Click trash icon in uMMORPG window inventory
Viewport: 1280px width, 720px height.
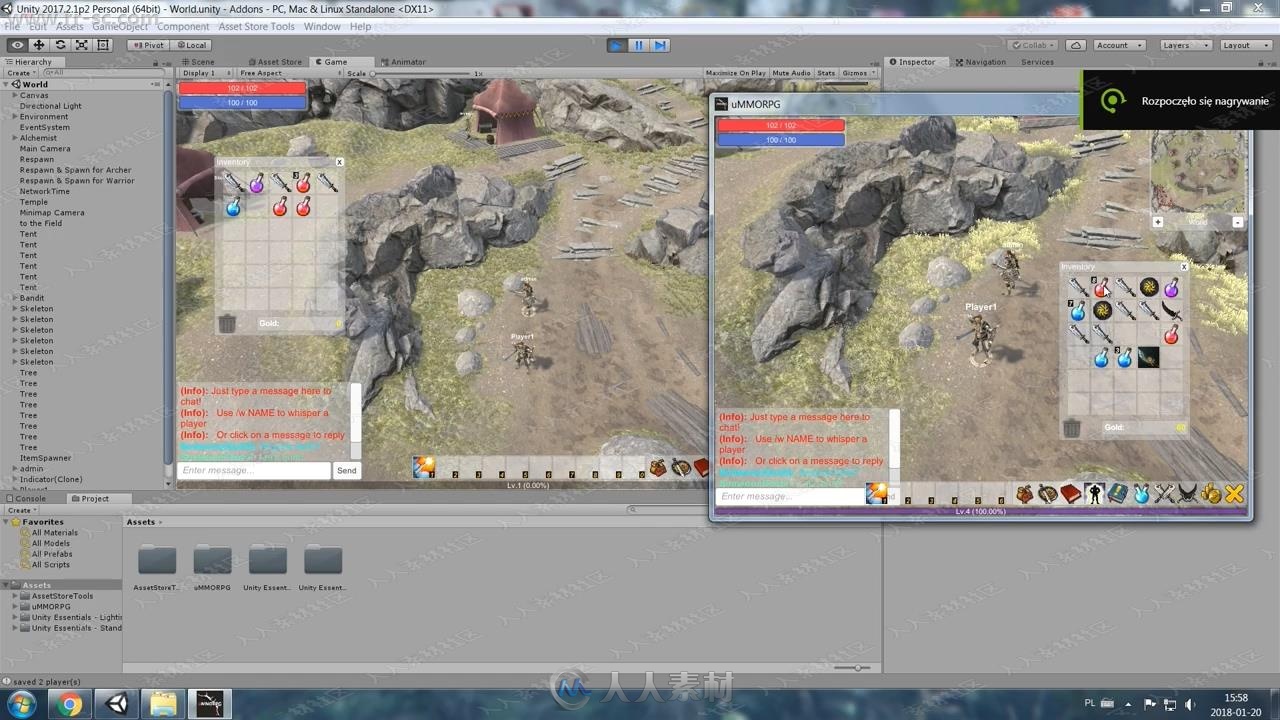(1072, 428)
